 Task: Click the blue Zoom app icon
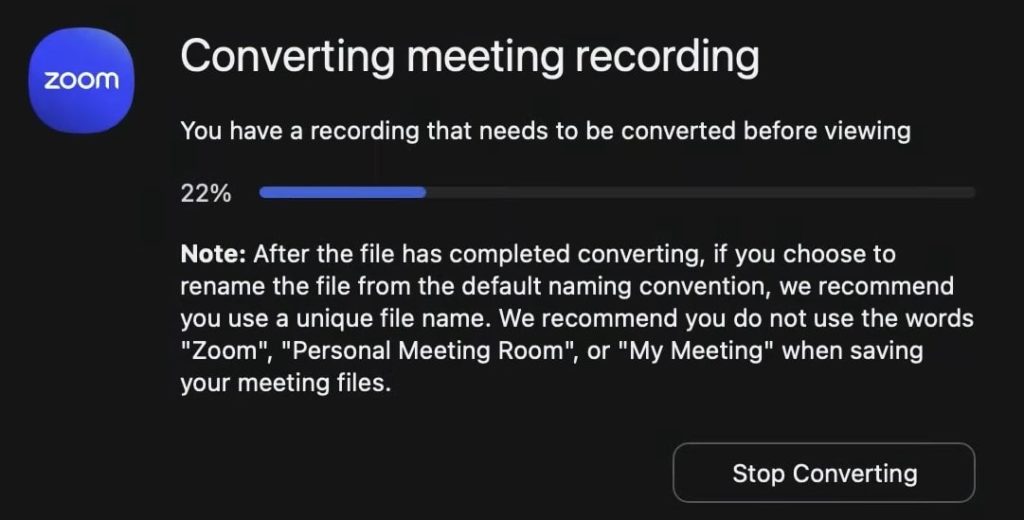pos(81,81)
